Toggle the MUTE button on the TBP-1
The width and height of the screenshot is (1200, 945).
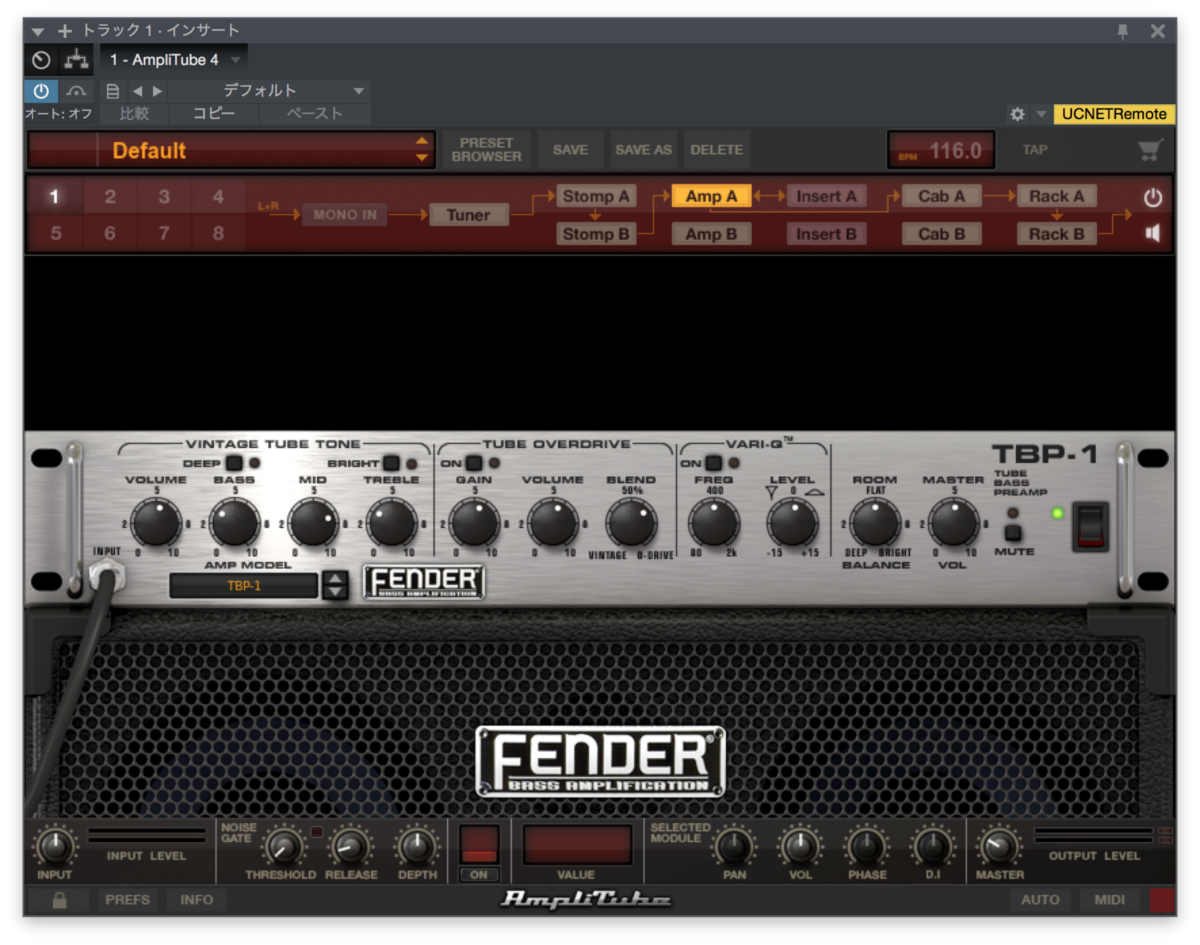(1014, 533)
